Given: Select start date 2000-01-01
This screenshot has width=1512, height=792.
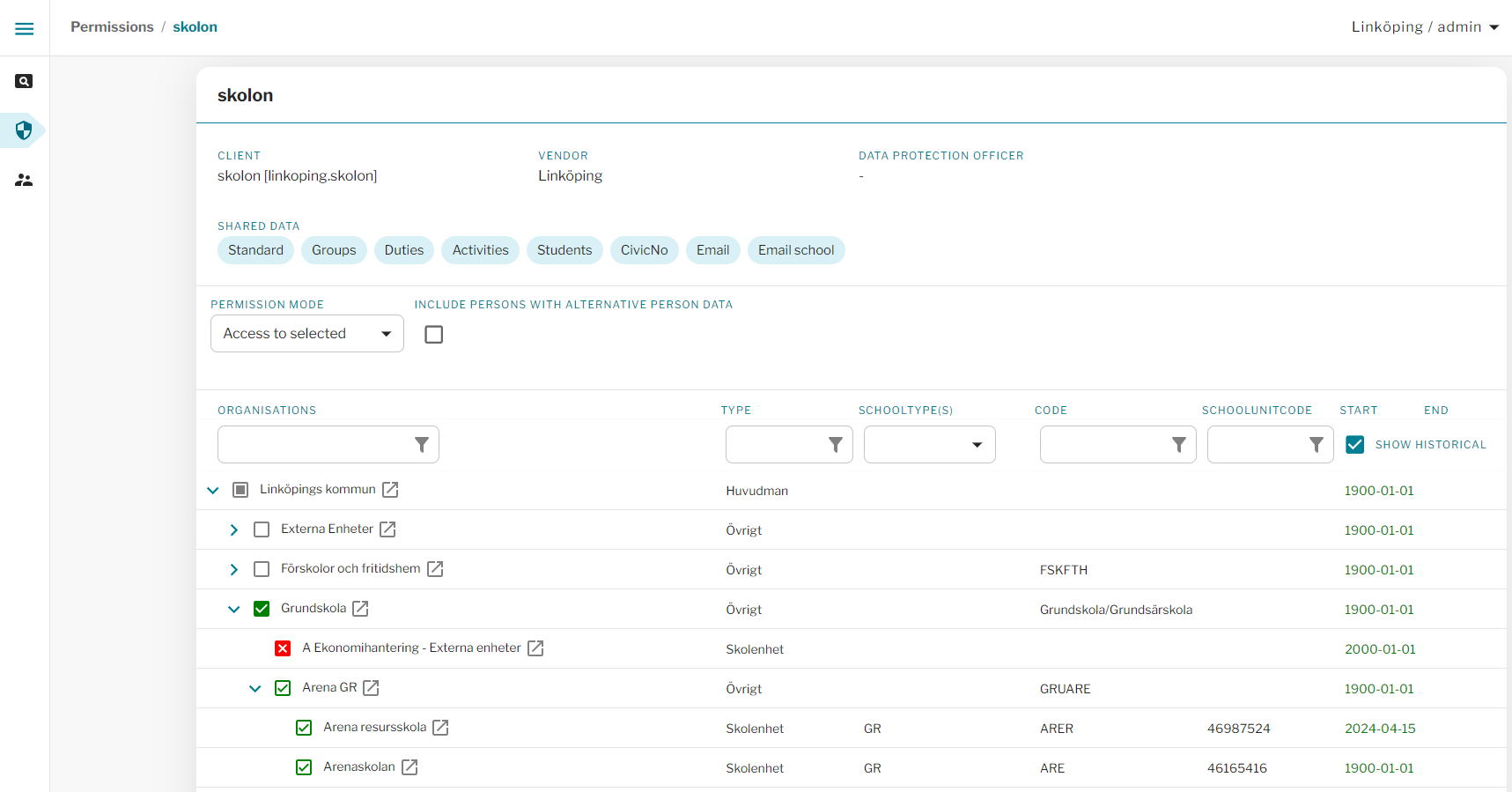Looking at the screenshot, I should tap(1380, 649).
